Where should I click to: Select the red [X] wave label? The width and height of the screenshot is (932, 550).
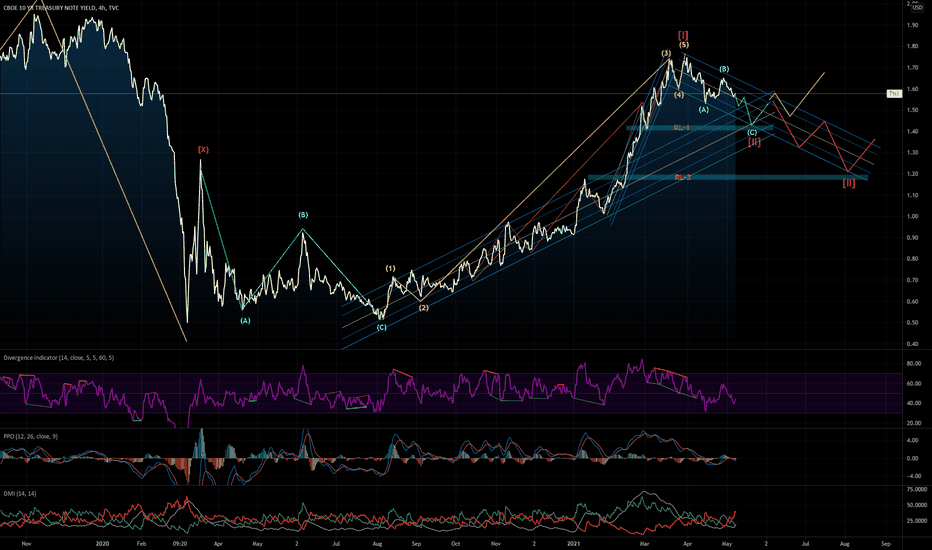[203, 150]
